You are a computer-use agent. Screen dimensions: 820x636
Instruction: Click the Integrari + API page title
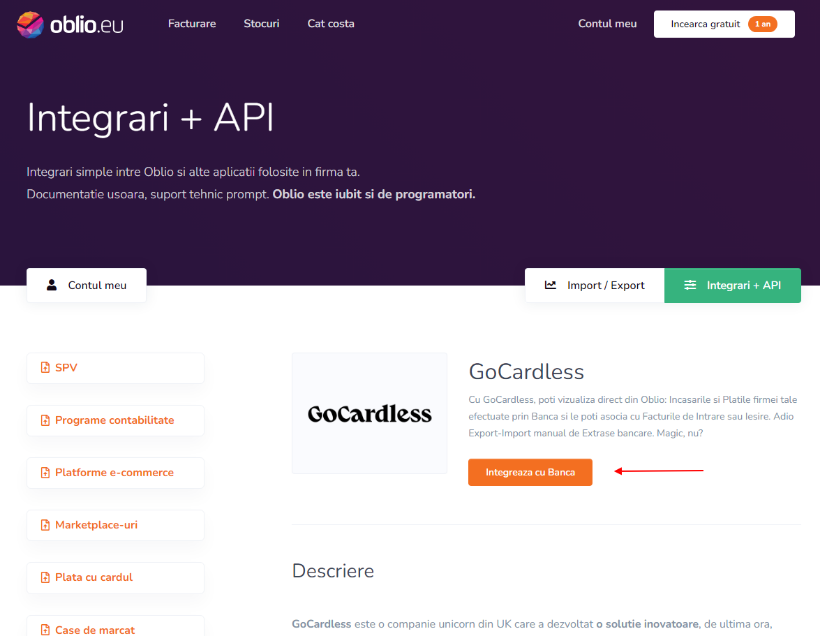[151, 118]
